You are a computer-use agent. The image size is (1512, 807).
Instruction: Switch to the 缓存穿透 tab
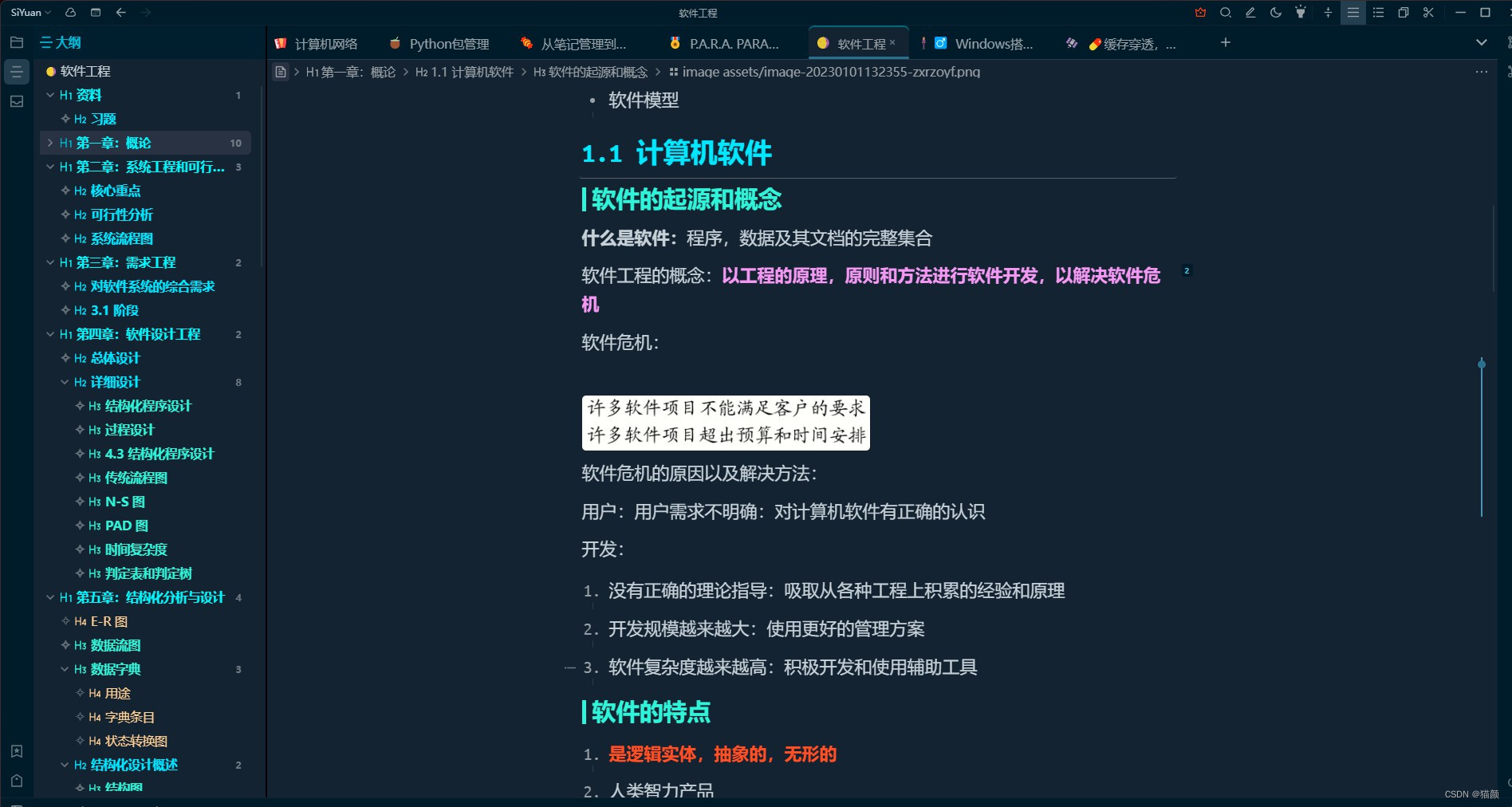1120,43
